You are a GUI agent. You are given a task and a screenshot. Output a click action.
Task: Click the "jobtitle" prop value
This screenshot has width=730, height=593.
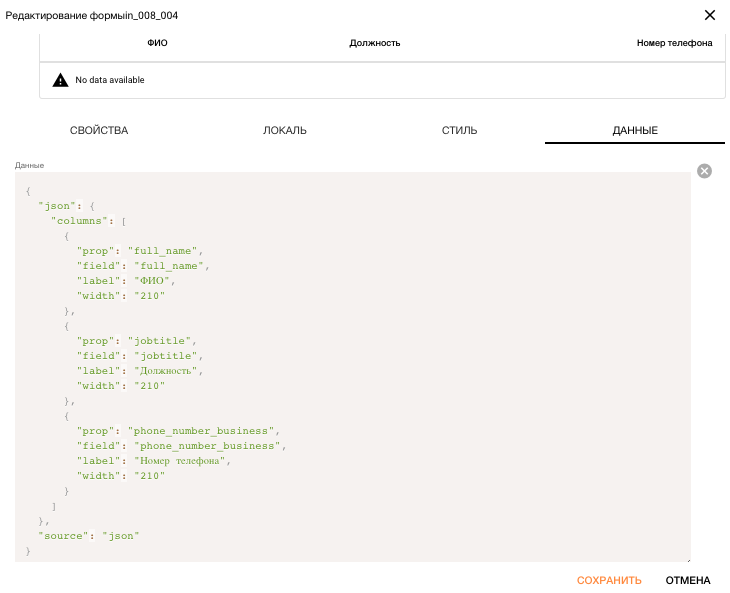pyautogui.click(x=160, y=341)
